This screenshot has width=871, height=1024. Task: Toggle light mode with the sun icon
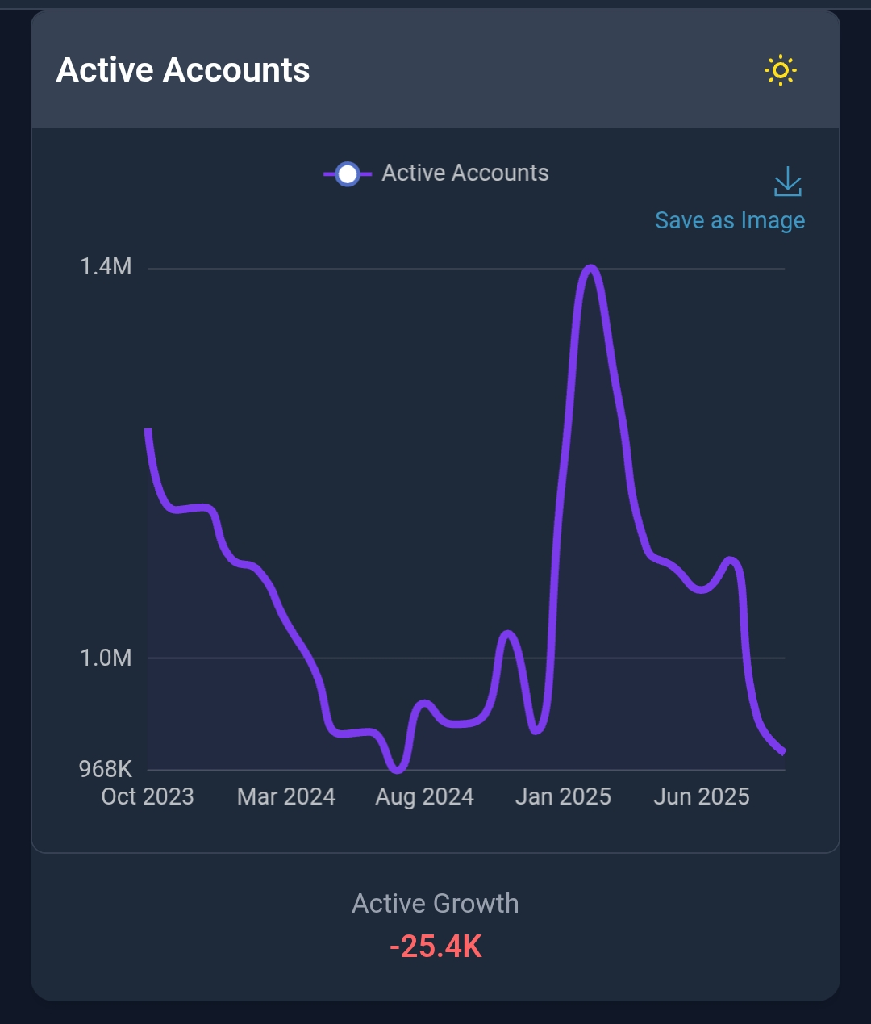pyautogui.click(x=780, y=70)
